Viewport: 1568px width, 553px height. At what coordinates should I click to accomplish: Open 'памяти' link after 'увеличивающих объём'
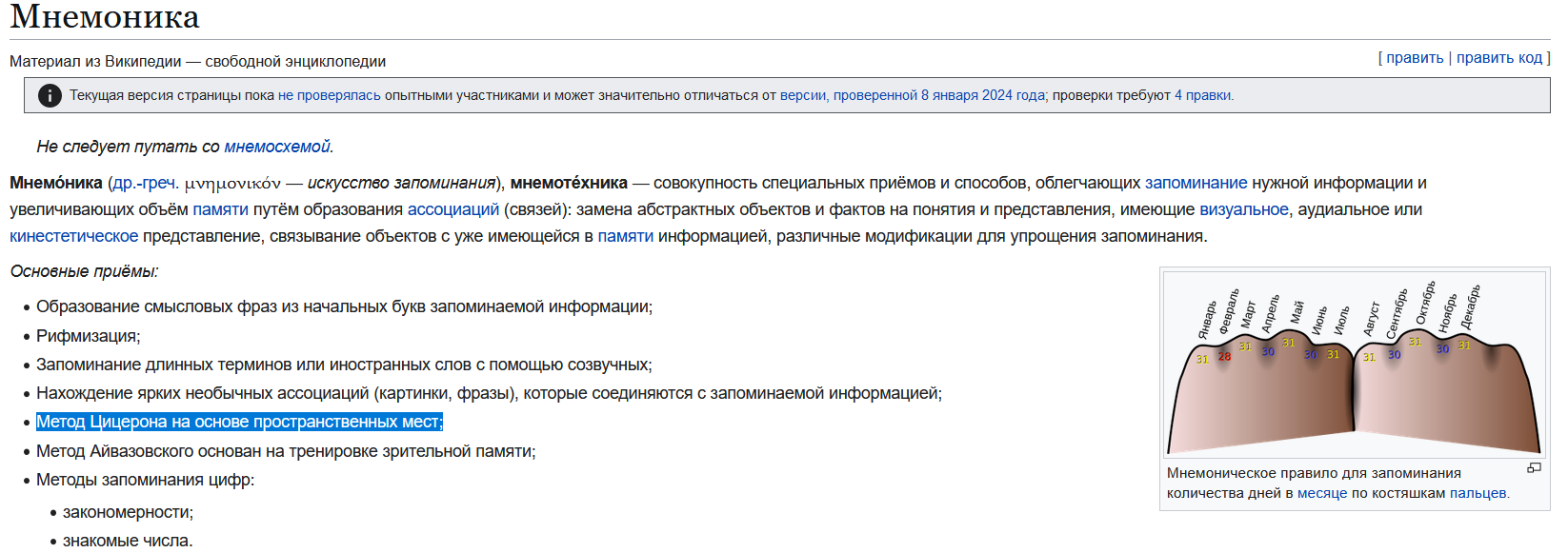(x=220, y=209)
